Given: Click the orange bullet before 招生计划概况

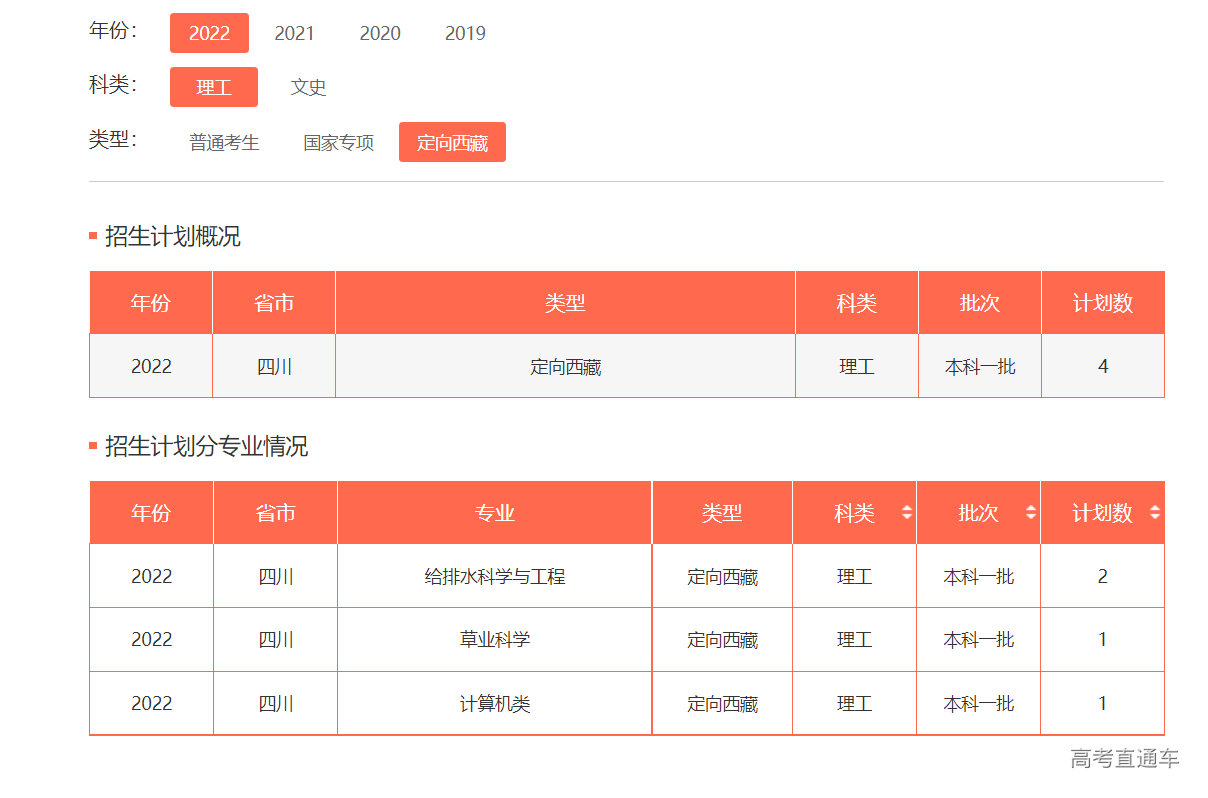Looking at the screenshot, I should click(x=90, y=237).
